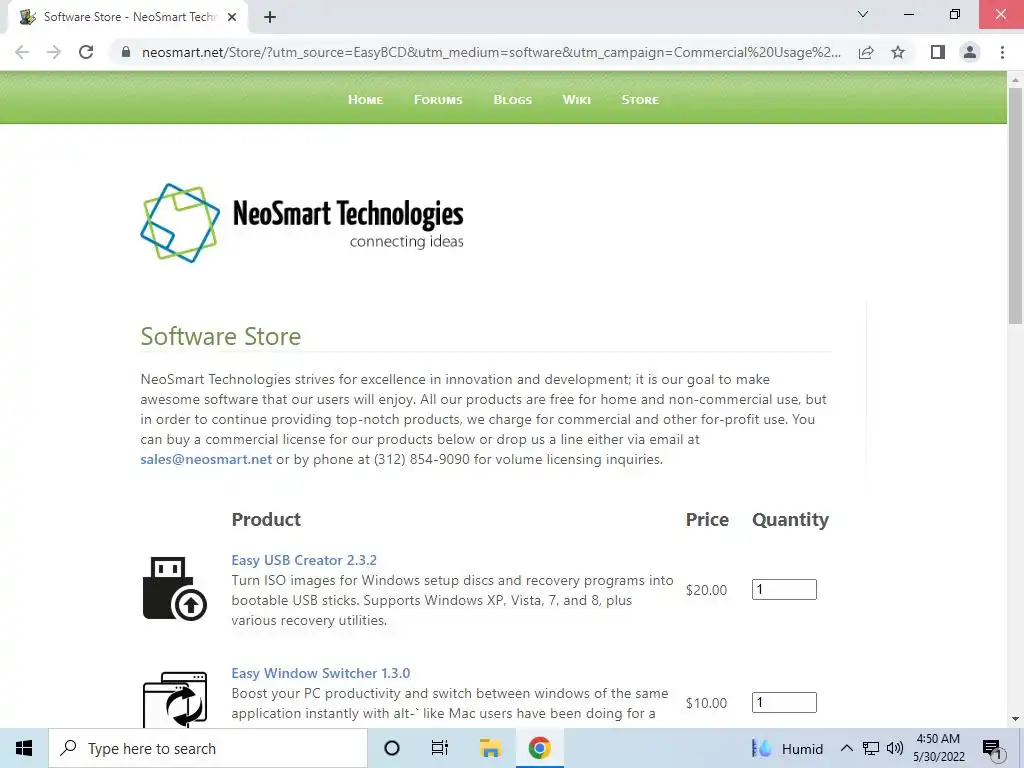Open a new browser tab
The height and width of the screenshot is (768, 1024).
270,17
